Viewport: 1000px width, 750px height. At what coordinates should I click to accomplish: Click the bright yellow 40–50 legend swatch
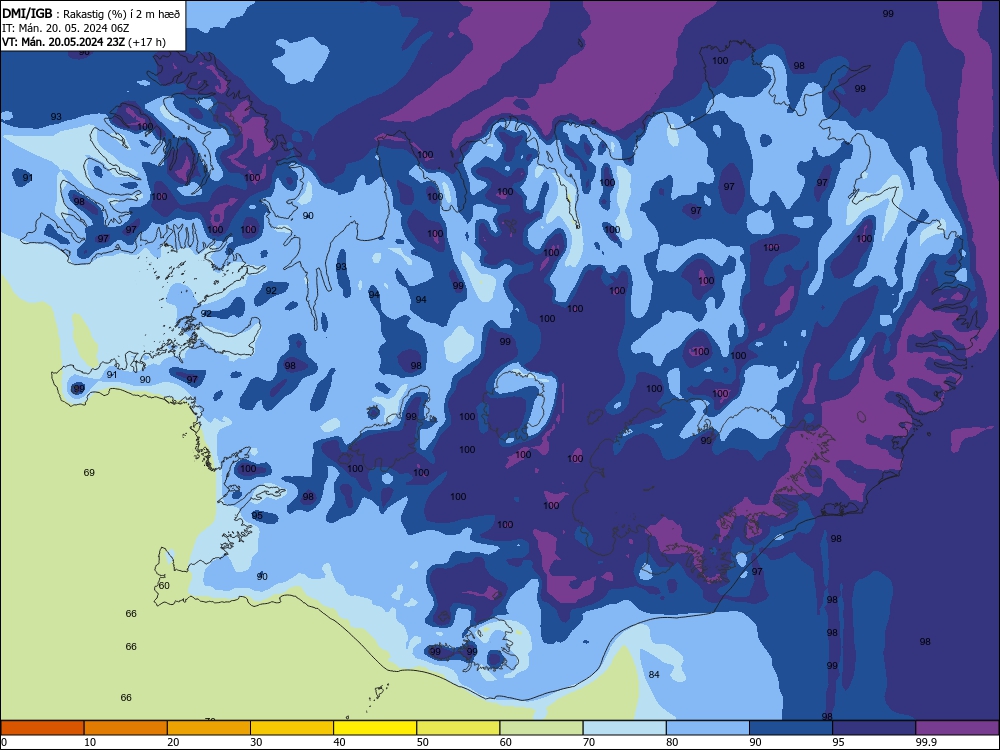[375, 728]
